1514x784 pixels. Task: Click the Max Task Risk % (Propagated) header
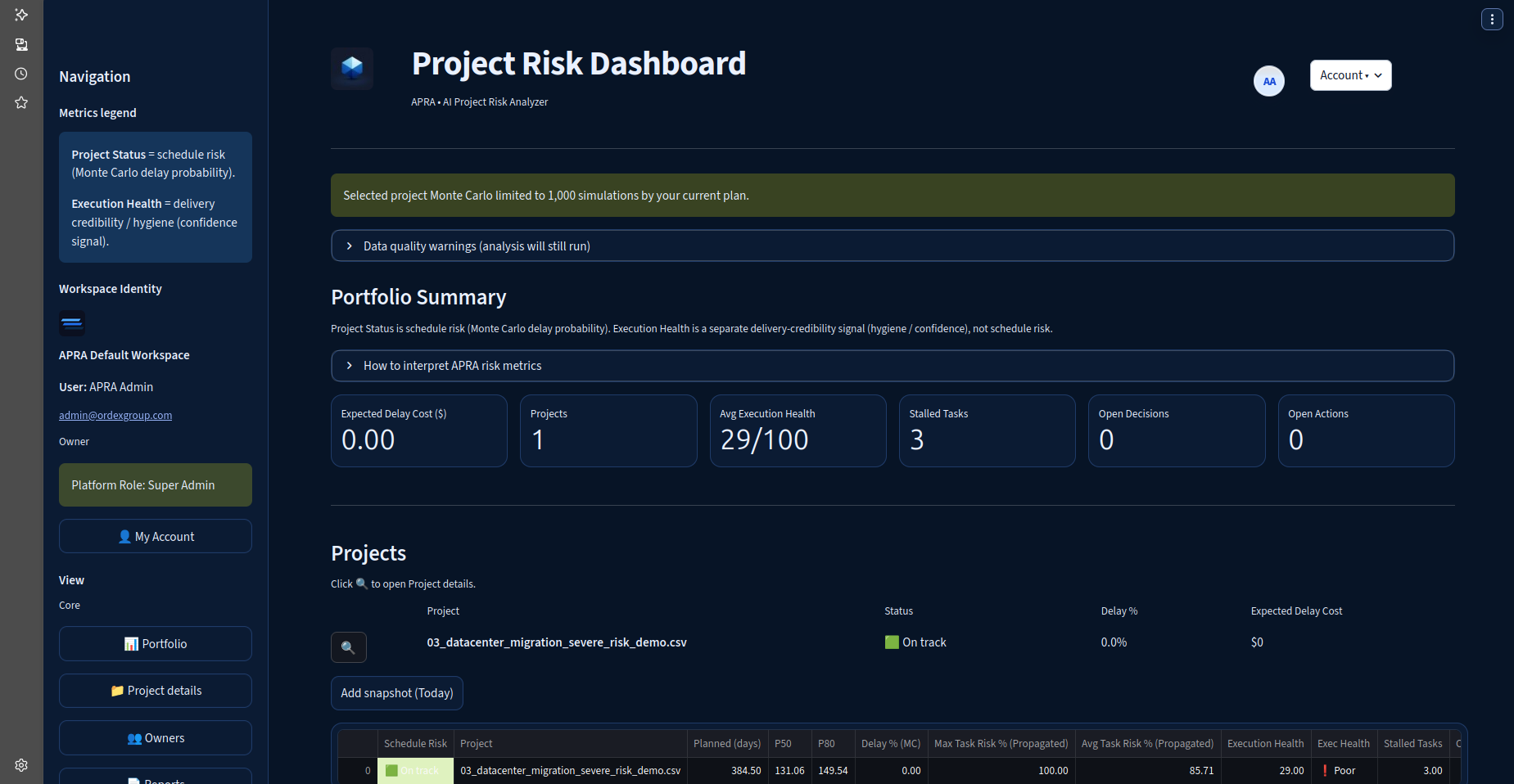click(1001, 743)
